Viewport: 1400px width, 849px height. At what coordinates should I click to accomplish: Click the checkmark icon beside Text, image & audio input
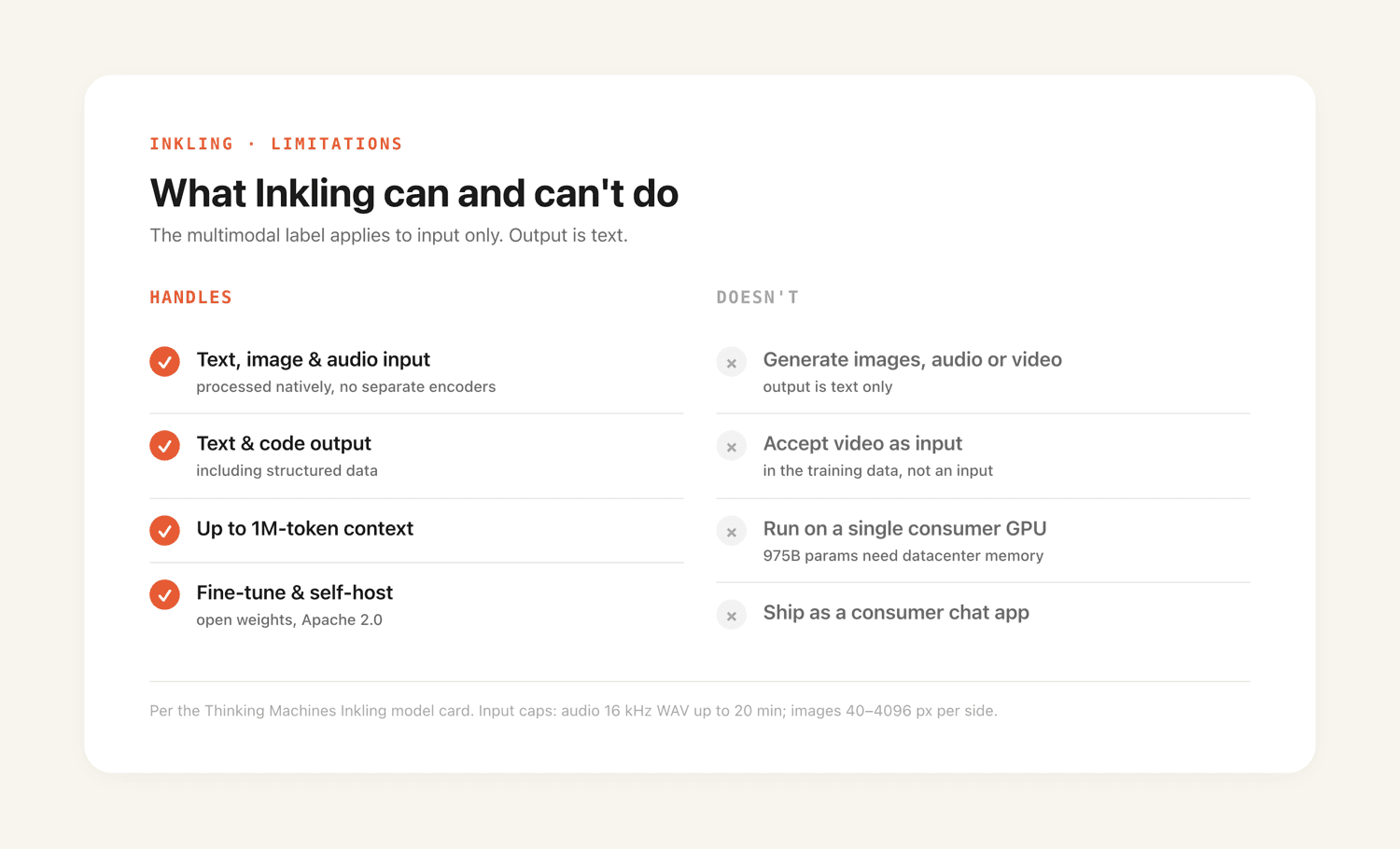(x=164, y=361)
